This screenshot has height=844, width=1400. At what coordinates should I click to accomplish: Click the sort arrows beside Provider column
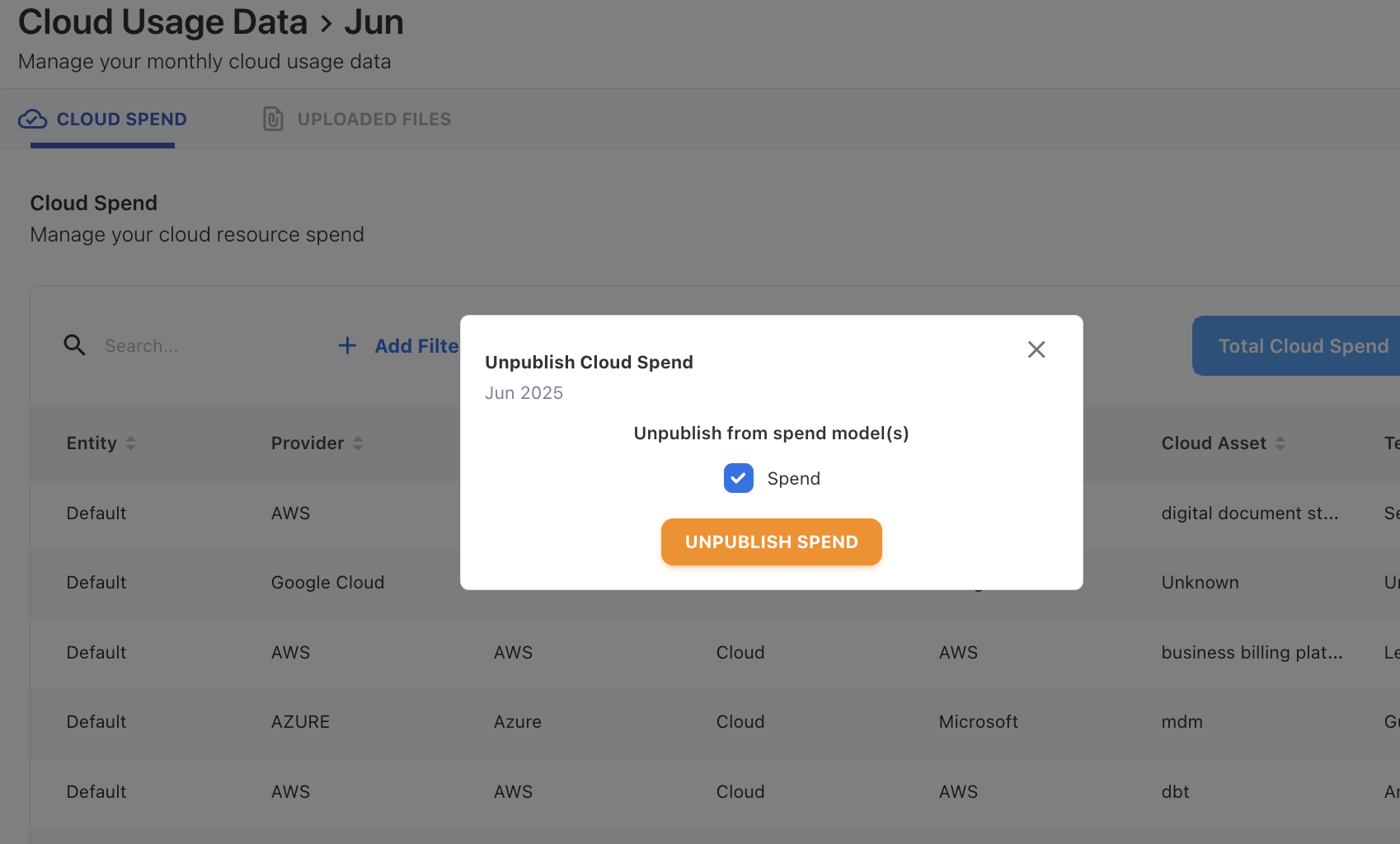tap(359, 443)
